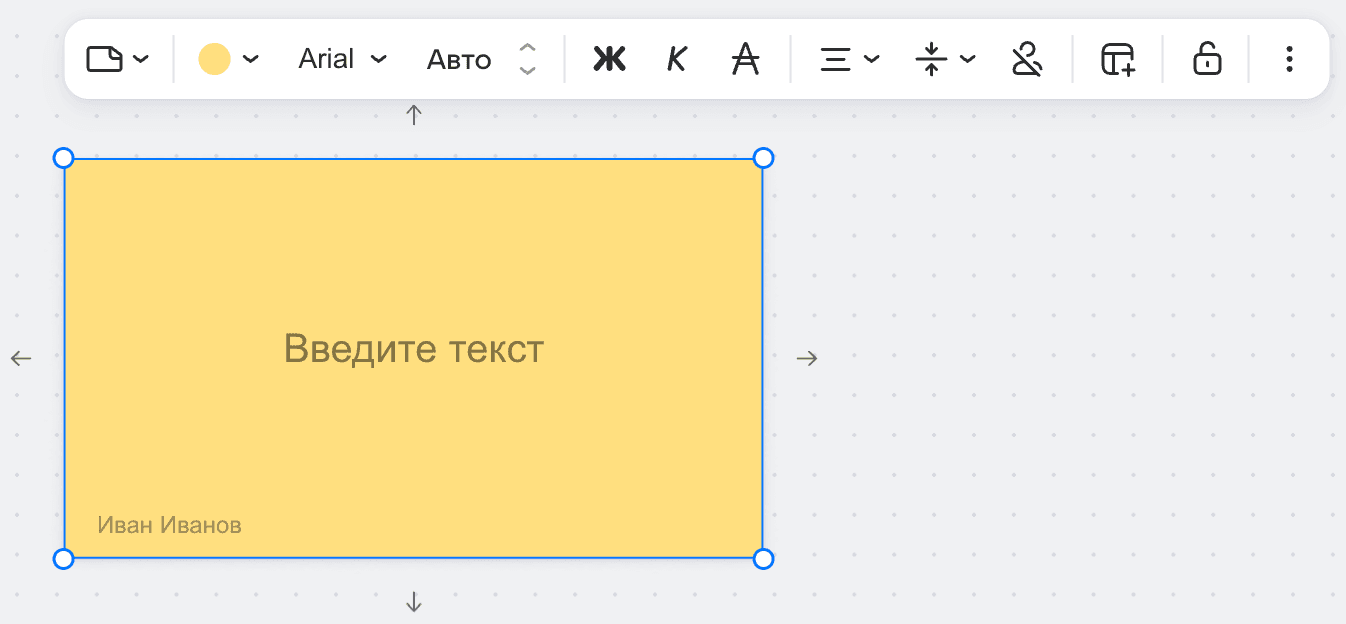The height and width of the screenshot is (624, 1346).
Task: Toggle strikethrough A formatting
Action: pos(744,59)
